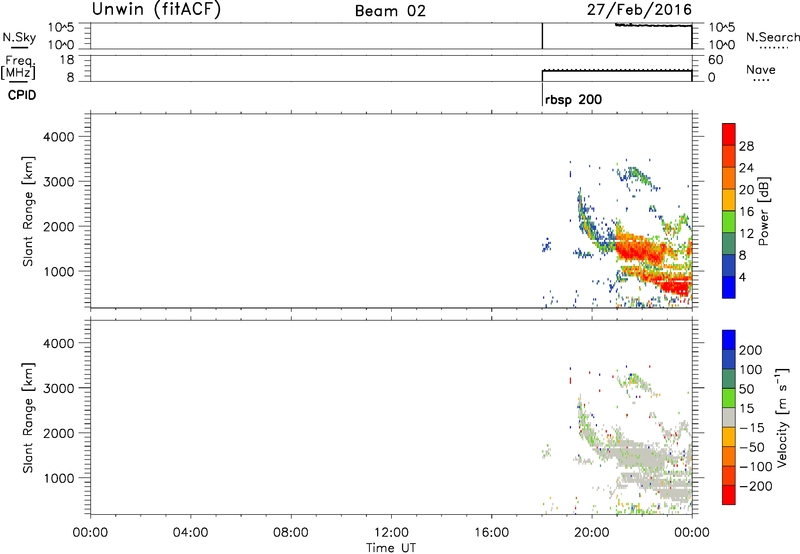800x554 pixels.
Task: Click the blue bottom segment of Power colorbar
Action: 729,287
